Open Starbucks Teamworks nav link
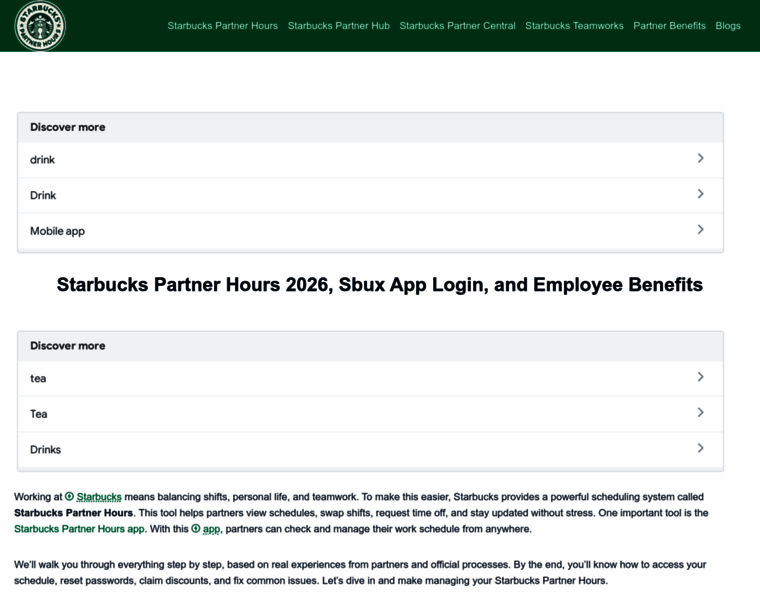Viewport: 760px width, 600px height. [x=574, y=26]
